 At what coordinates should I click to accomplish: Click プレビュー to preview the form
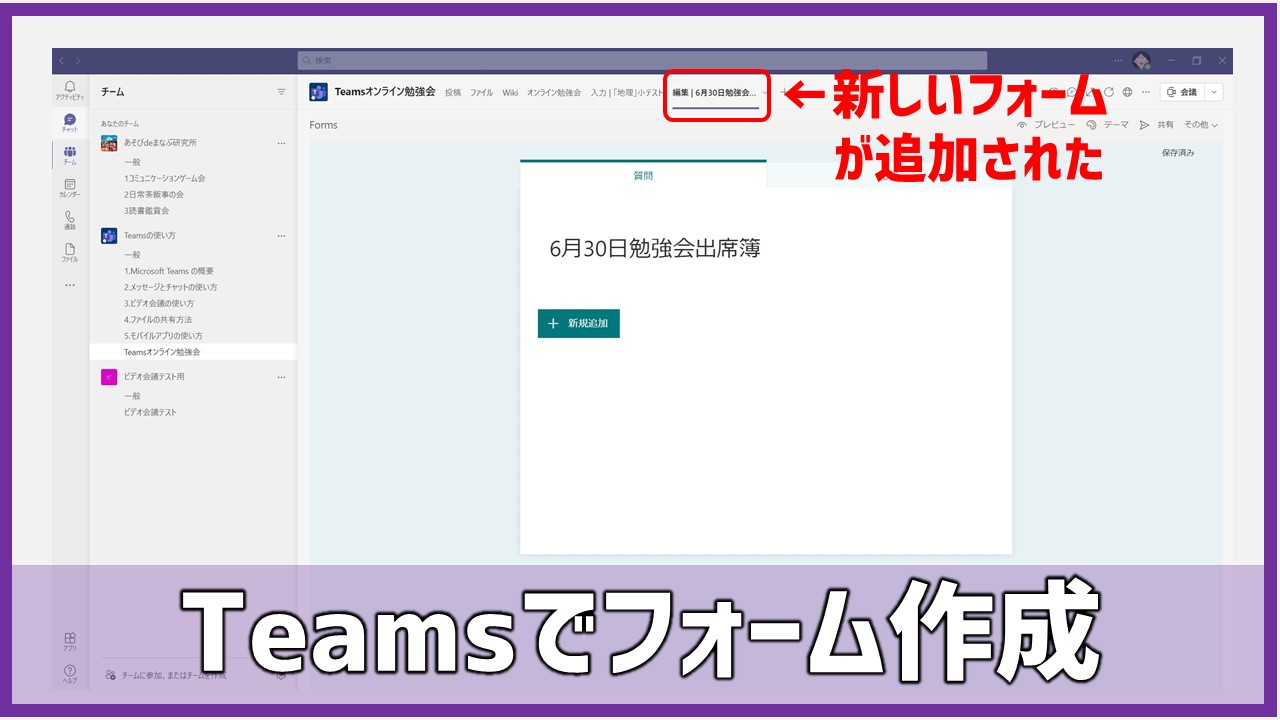pyautogui.click(x=1047, y=125)
